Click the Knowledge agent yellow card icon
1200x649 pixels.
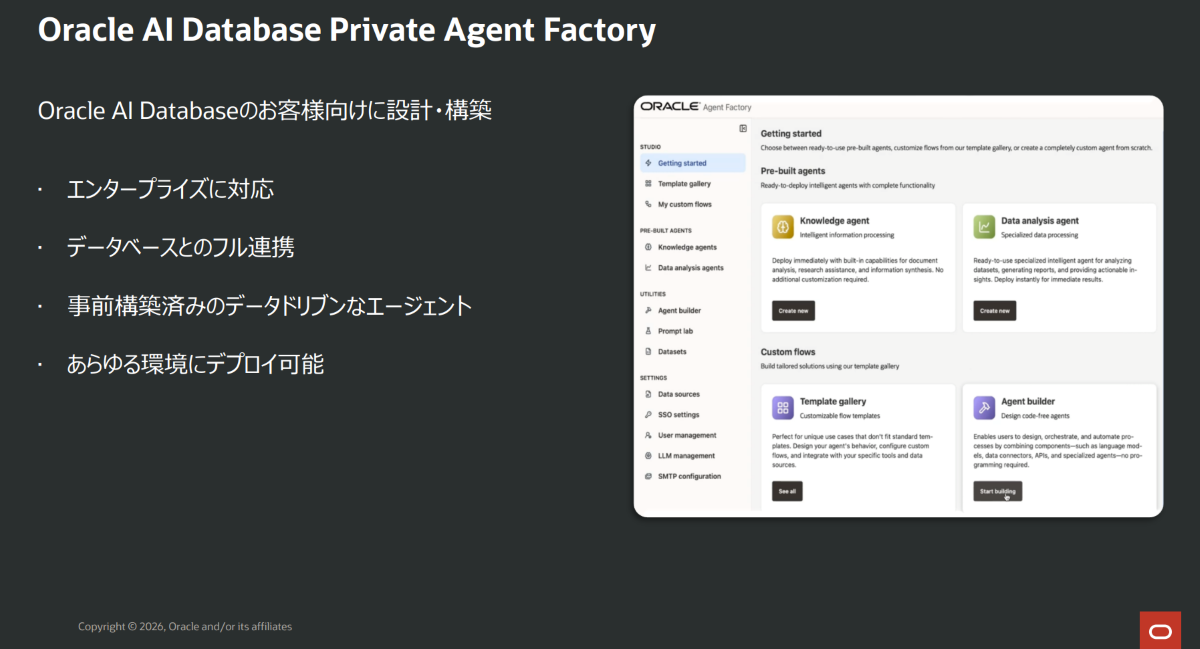(x=783, y=227)
